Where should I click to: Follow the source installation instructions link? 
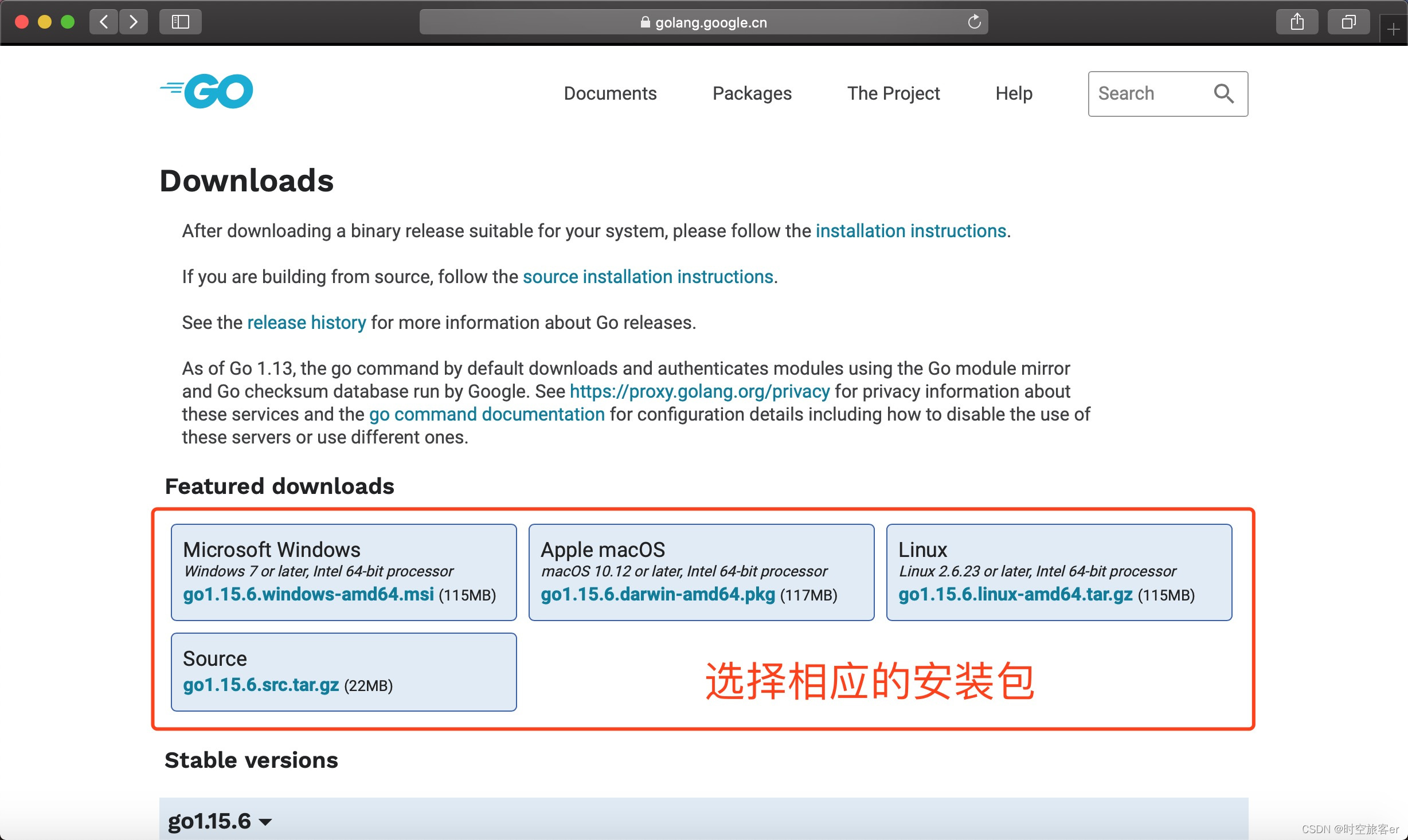coord(648,277)
